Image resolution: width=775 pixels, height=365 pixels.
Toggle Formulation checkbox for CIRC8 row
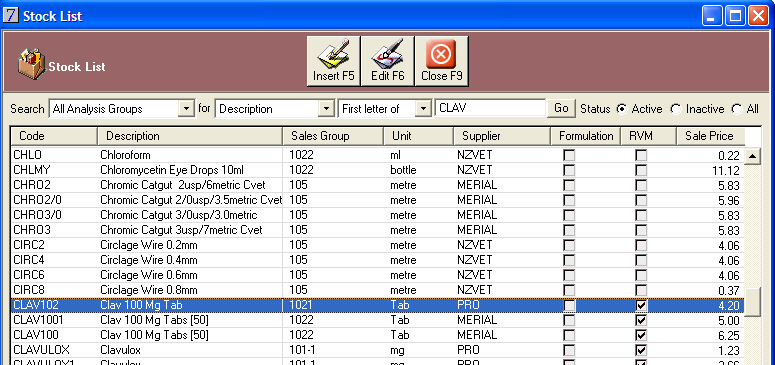569,290
